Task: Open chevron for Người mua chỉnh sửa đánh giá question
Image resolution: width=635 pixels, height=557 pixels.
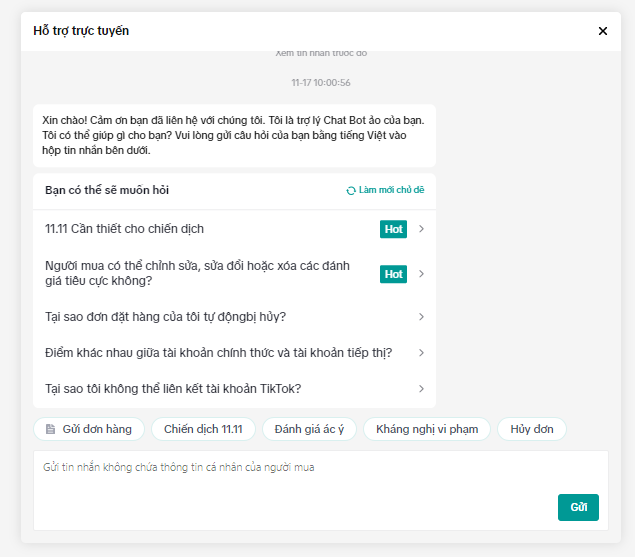Action: 422,274
